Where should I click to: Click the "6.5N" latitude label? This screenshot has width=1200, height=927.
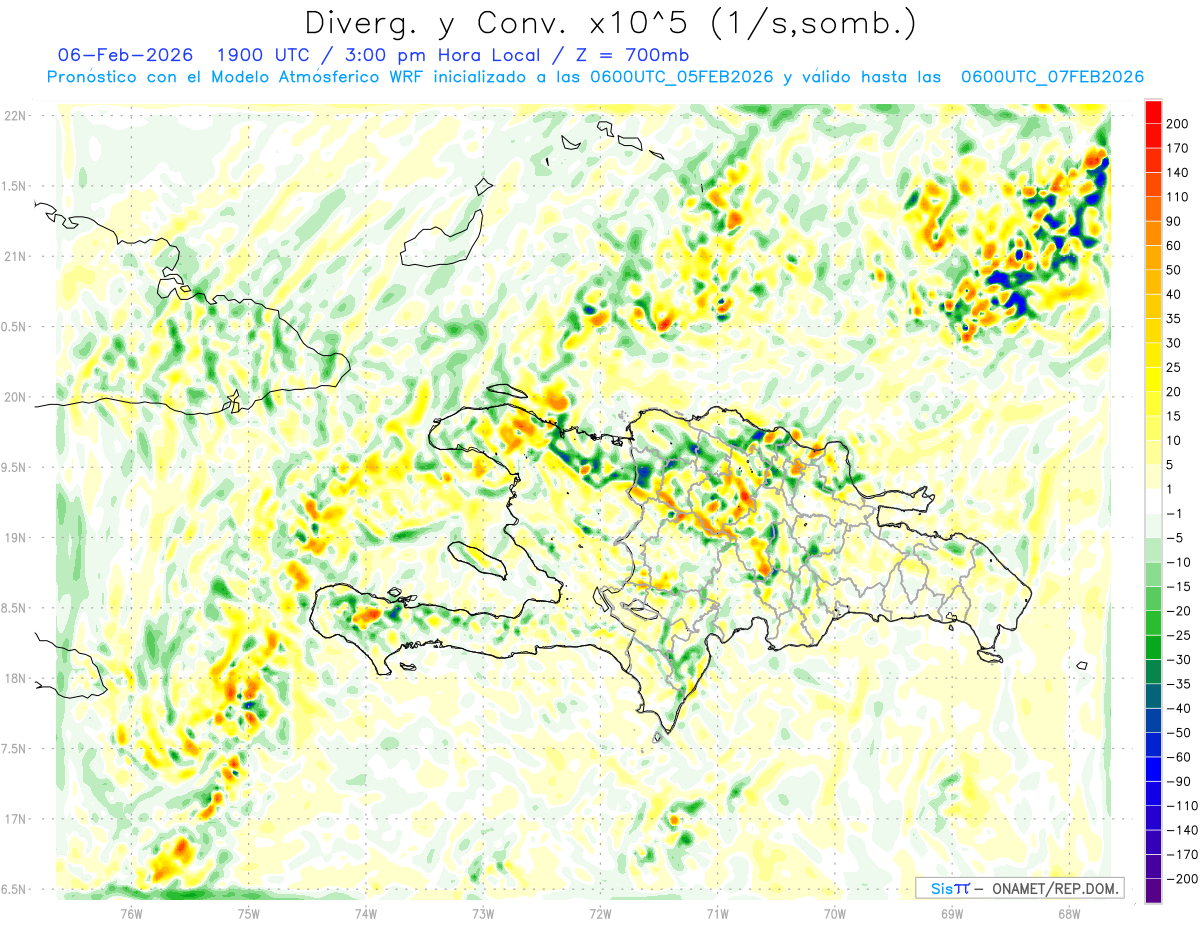15,889
